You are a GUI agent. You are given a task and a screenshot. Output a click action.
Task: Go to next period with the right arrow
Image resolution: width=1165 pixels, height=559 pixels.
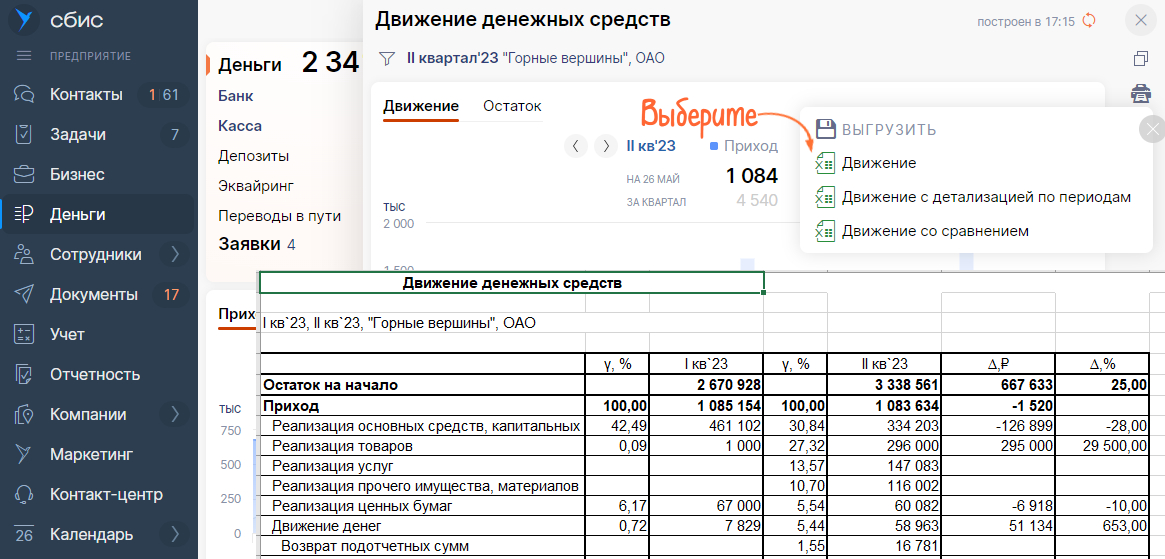(605, 146)
